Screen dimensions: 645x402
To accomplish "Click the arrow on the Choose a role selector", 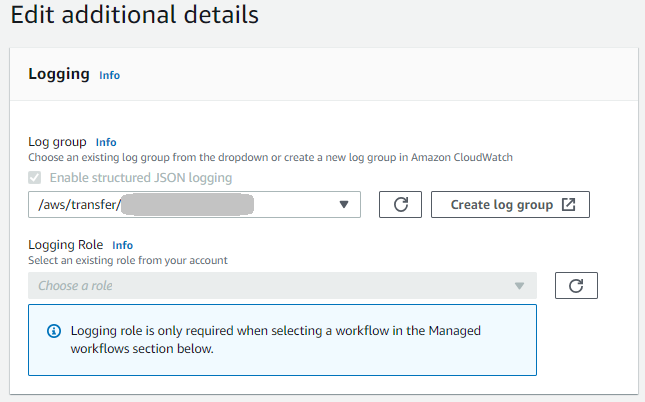I will [x=519, y=286].
